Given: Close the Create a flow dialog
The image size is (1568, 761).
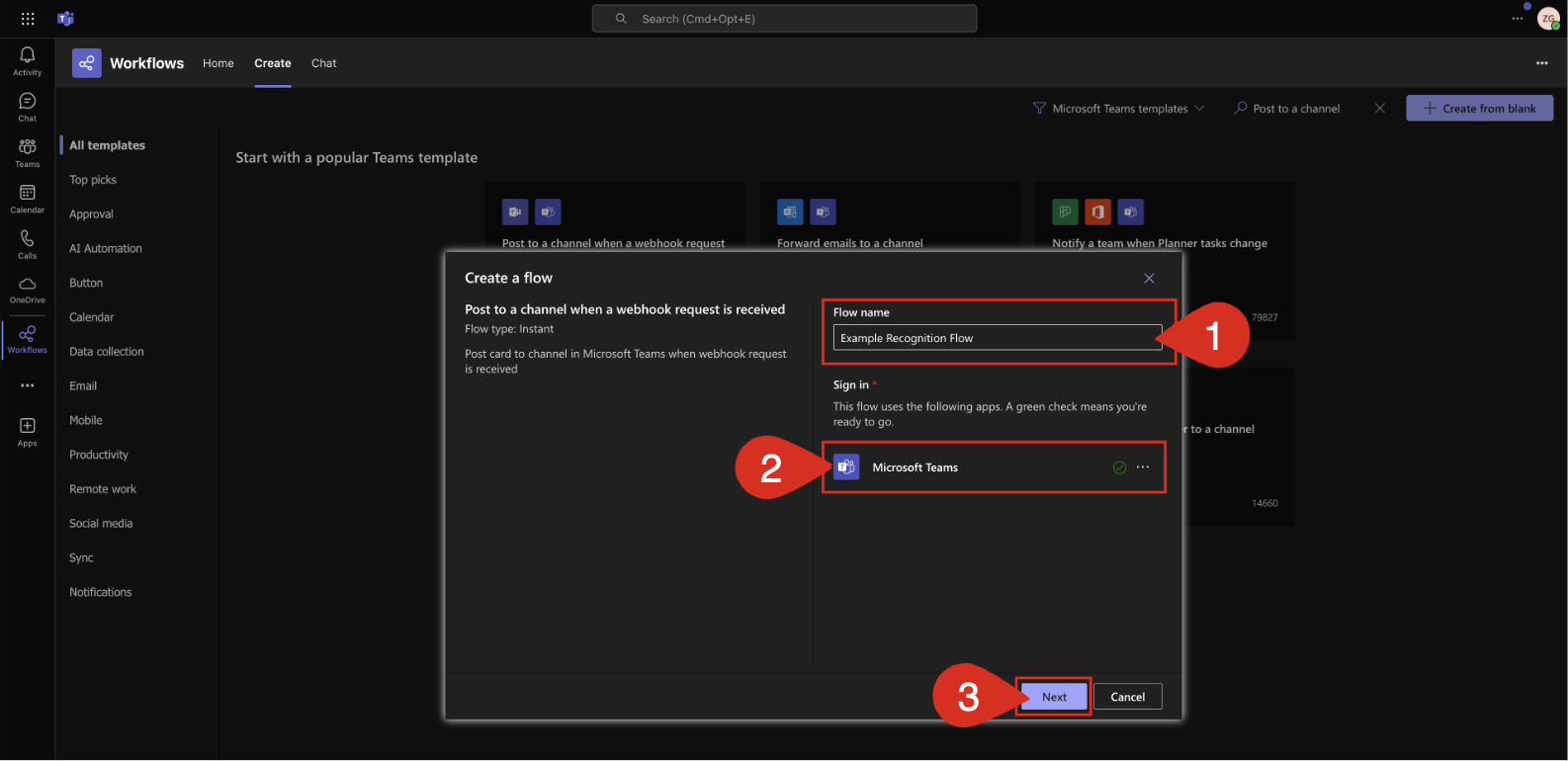Looking at the screenshot, I should [x=1149, y=279].
